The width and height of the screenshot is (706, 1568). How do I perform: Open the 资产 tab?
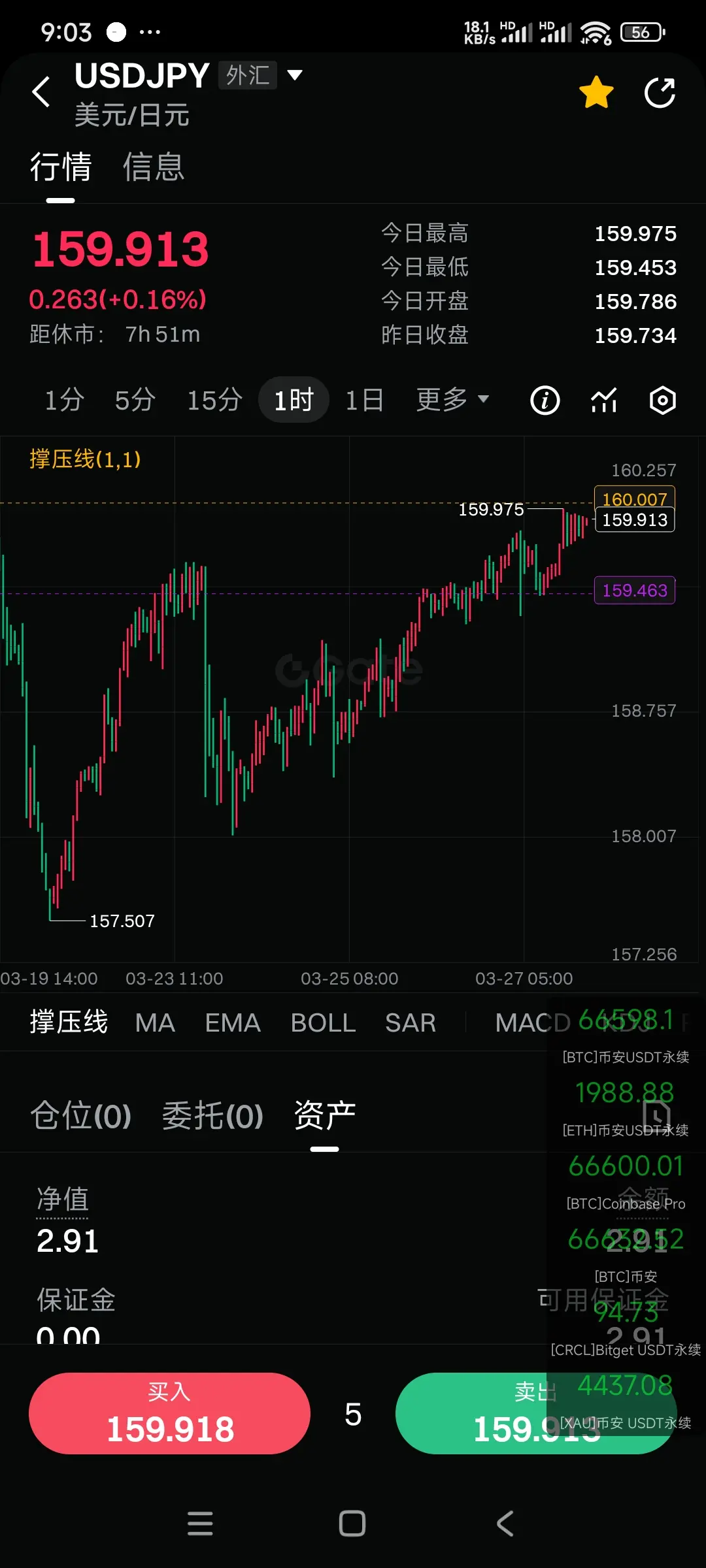pyautogui.click(x=324, y=1115)
